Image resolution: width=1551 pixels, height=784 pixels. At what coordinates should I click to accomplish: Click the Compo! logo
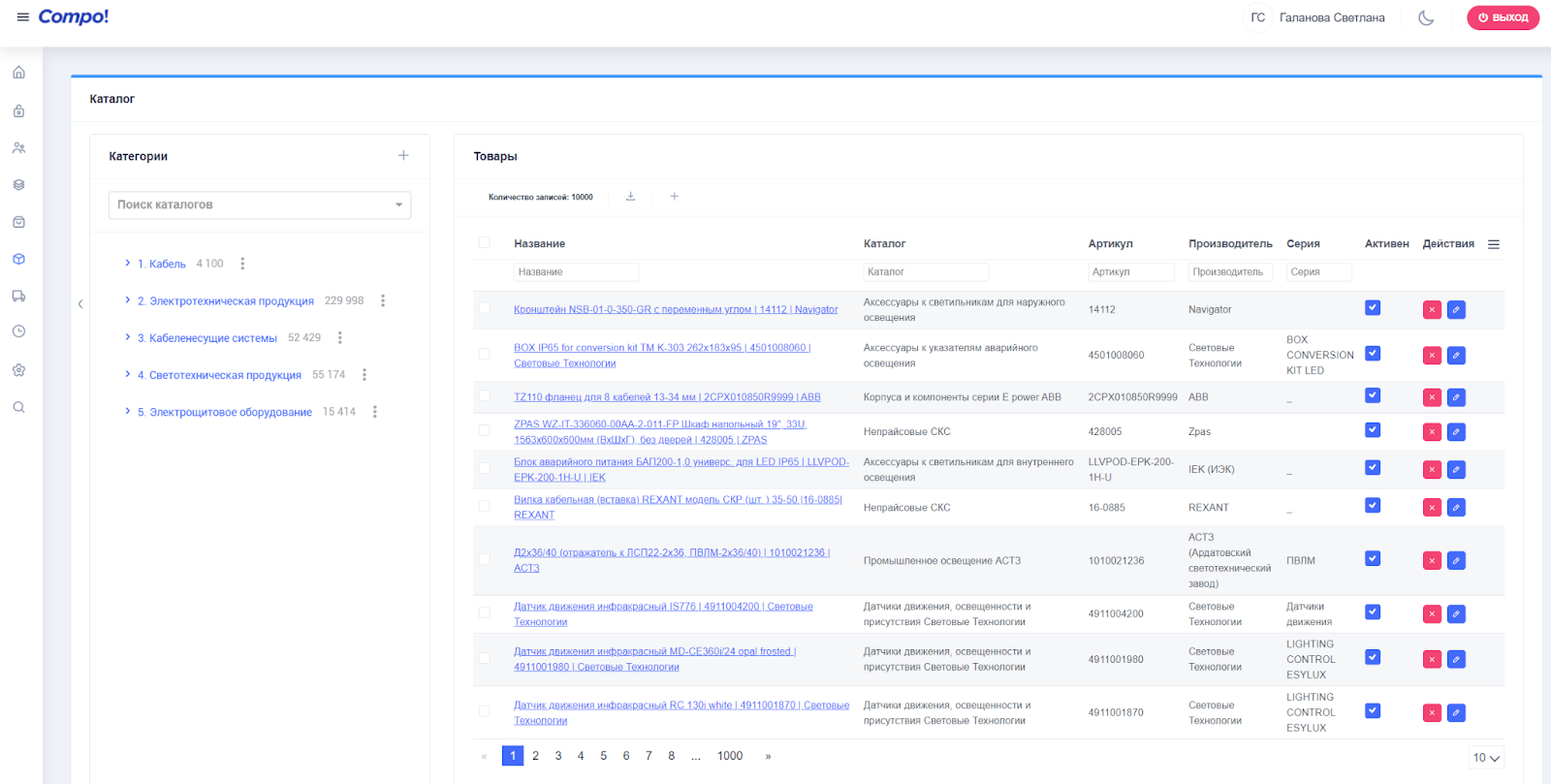tap(74, 16)
